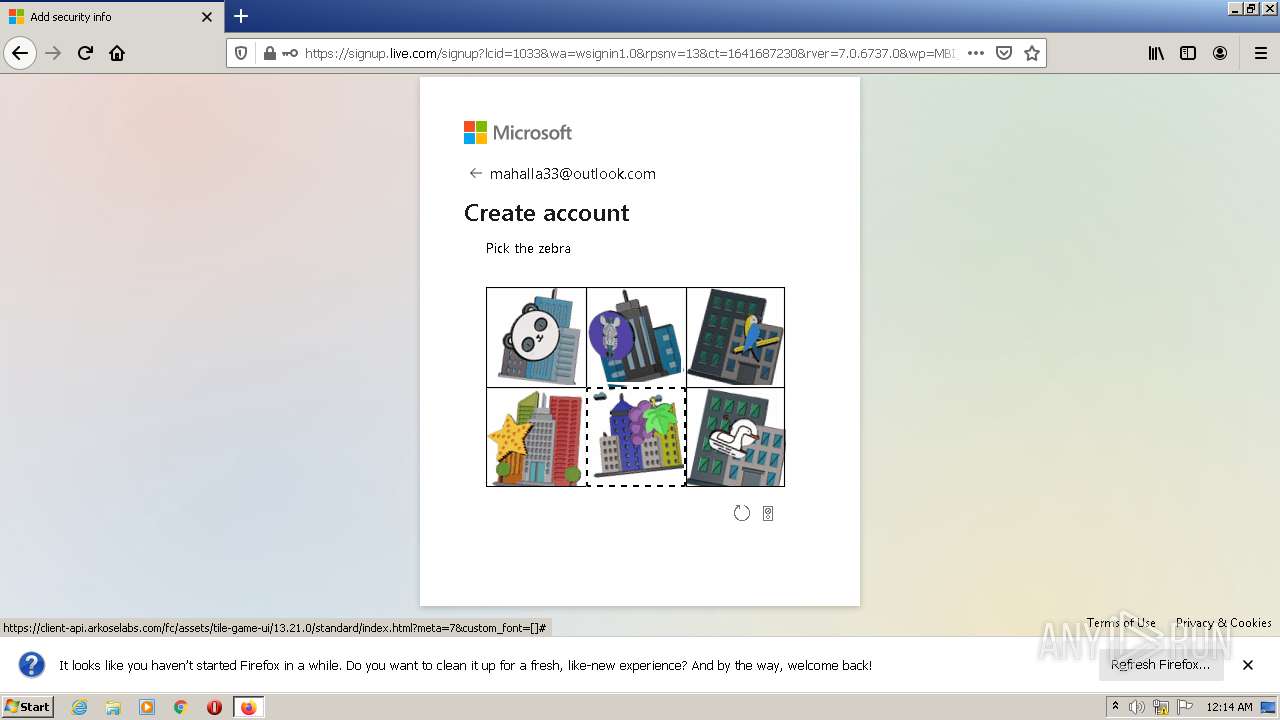Launch Chrome from the taskbar
Viewport: 1280px width, 720px height.
coord(181,707)
